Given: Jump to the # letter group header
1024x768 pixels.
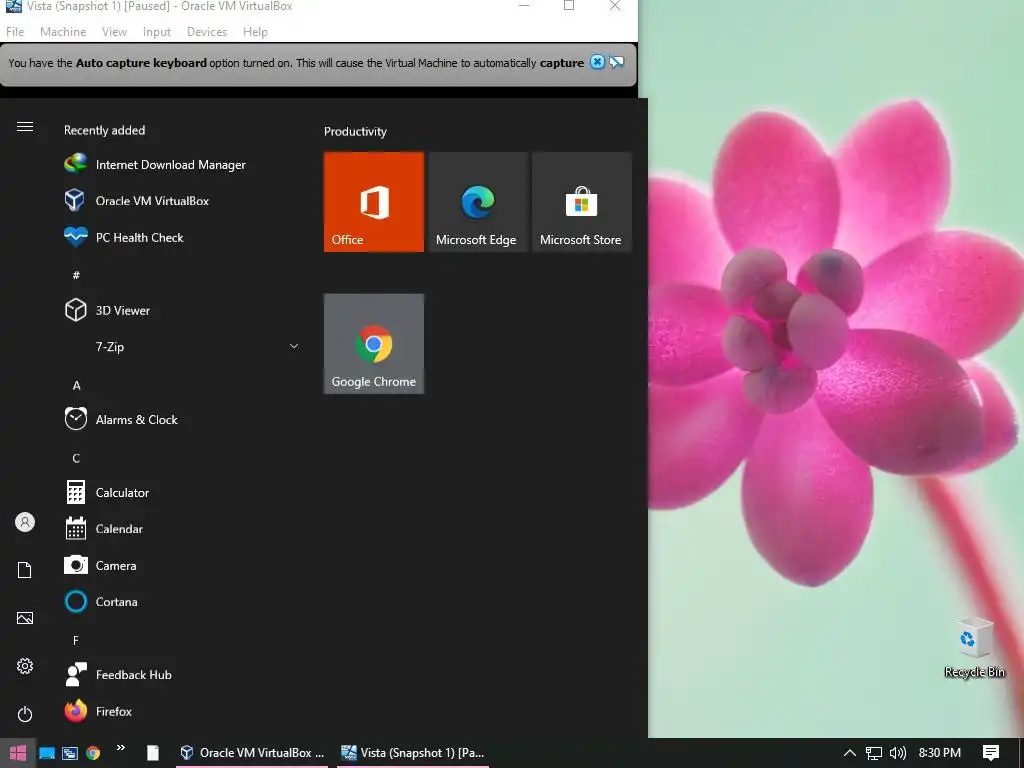Looking at the screenshot, I should [76, 275].
